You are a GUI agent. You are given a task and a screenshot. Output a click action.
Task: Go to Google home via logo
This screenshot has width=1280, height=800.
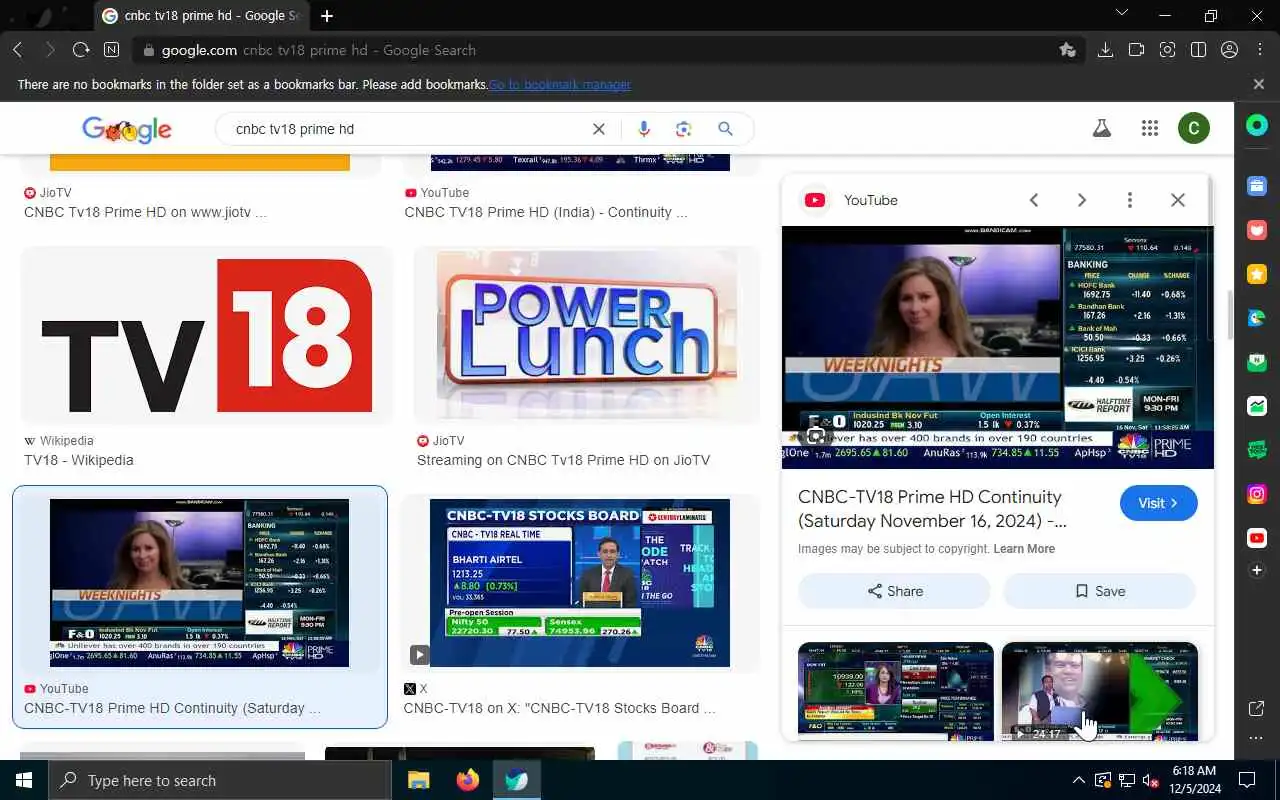(x=127, y=129)
